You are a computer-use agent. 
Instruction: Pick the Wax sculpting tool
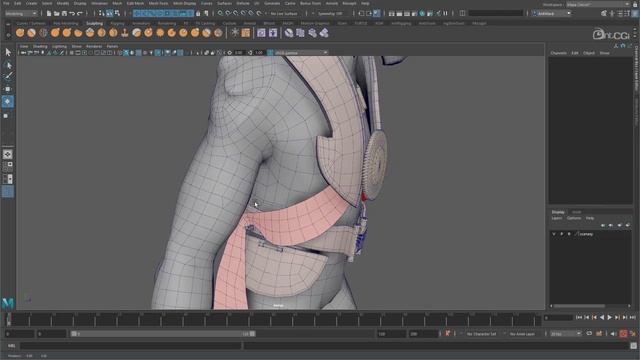pos(137,33)
